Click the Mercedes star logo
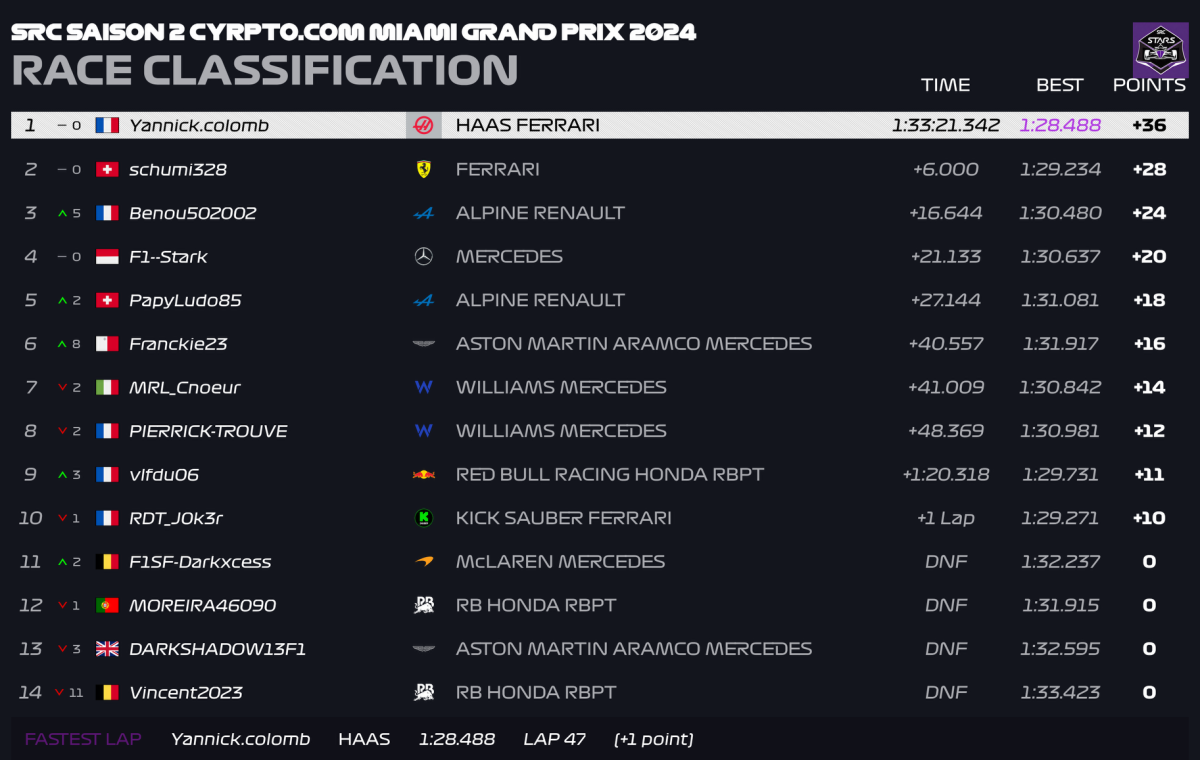This screenshot has height=760, width=1200. pyautogui.click(x=423, y=257)
